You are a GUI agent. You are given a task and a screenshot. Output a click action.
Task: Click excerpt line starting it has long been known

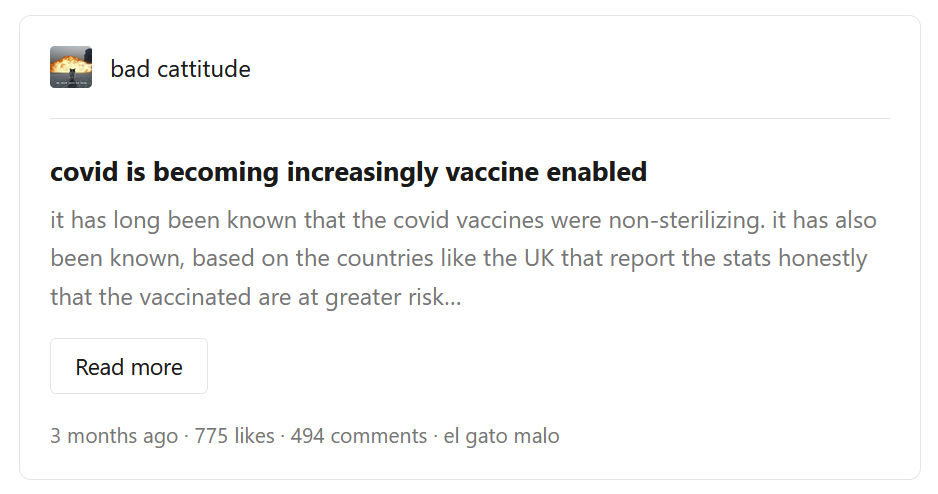(x=463, y=220)
